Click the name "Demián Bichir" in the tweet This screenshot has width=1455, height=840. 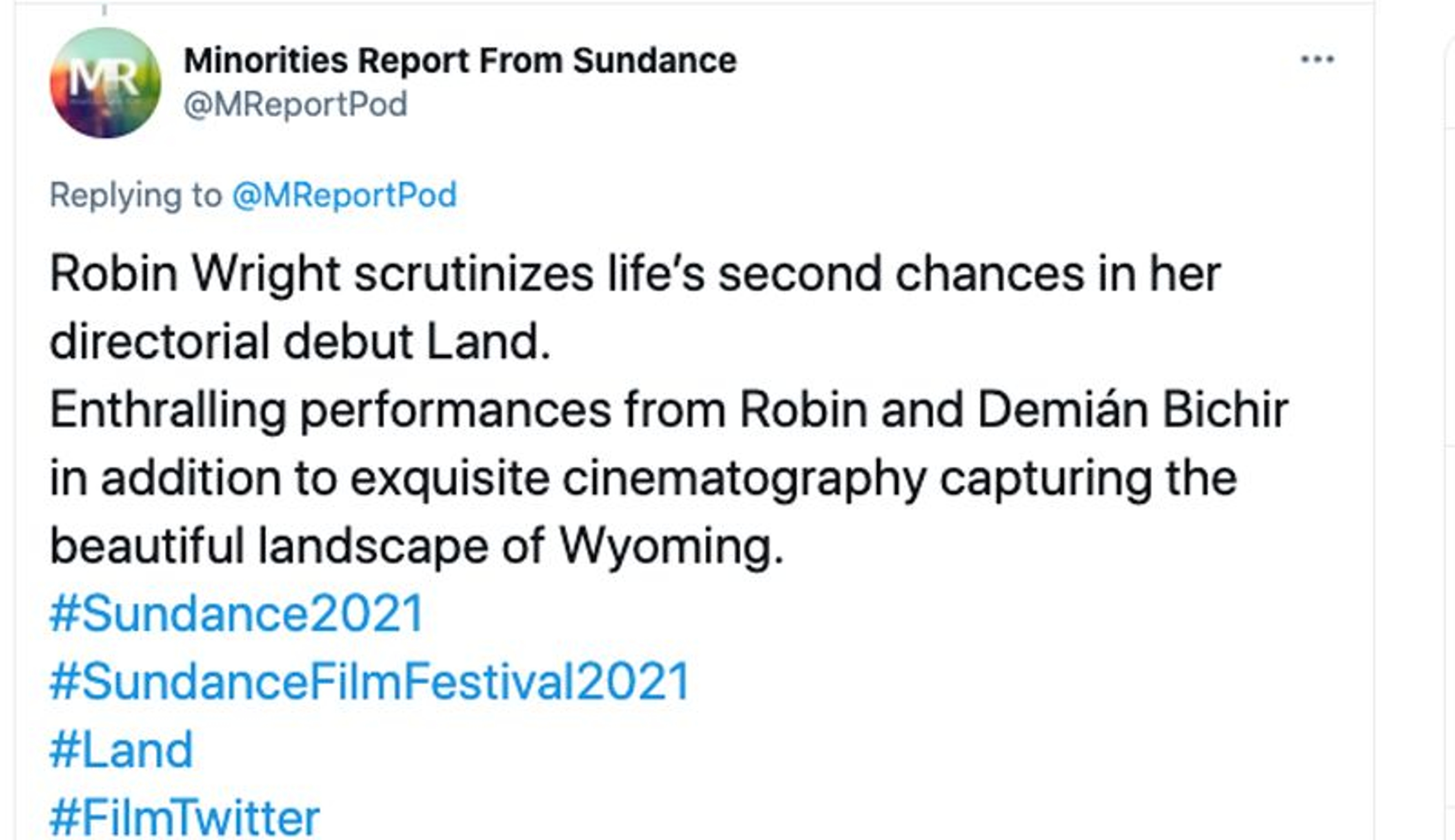click(1133, 410)
